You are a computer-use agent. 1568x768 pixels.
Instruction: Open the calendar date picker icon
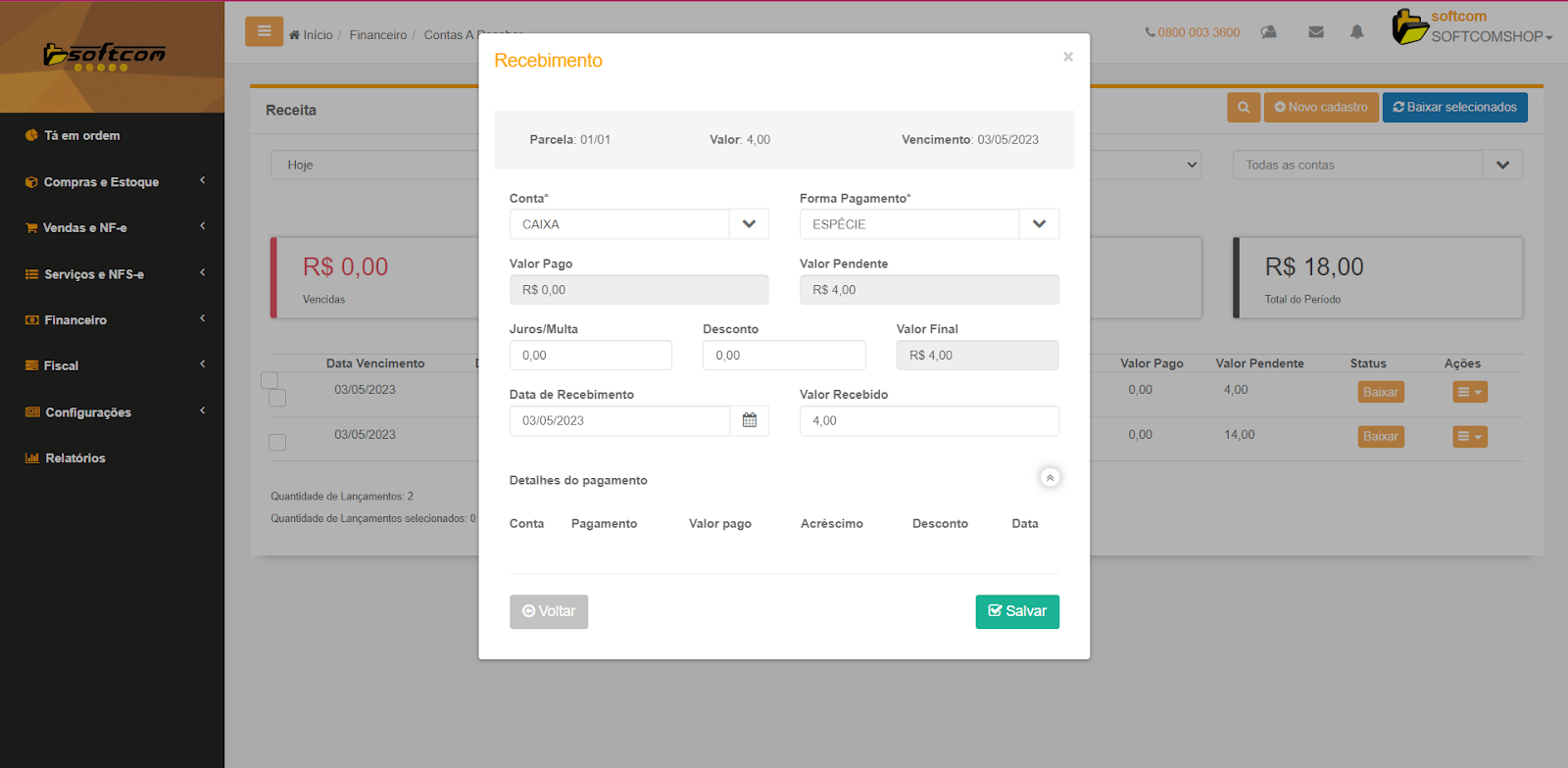(x=750, y=420)
